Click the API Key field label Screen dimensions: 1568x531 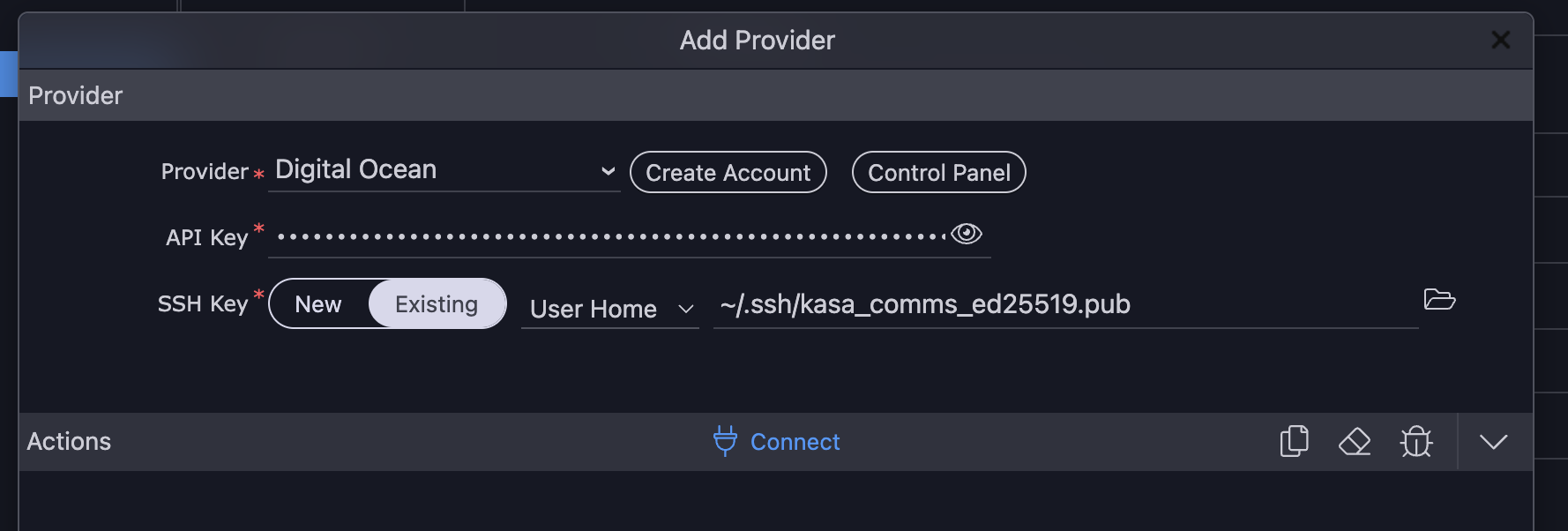click(207, 237)
